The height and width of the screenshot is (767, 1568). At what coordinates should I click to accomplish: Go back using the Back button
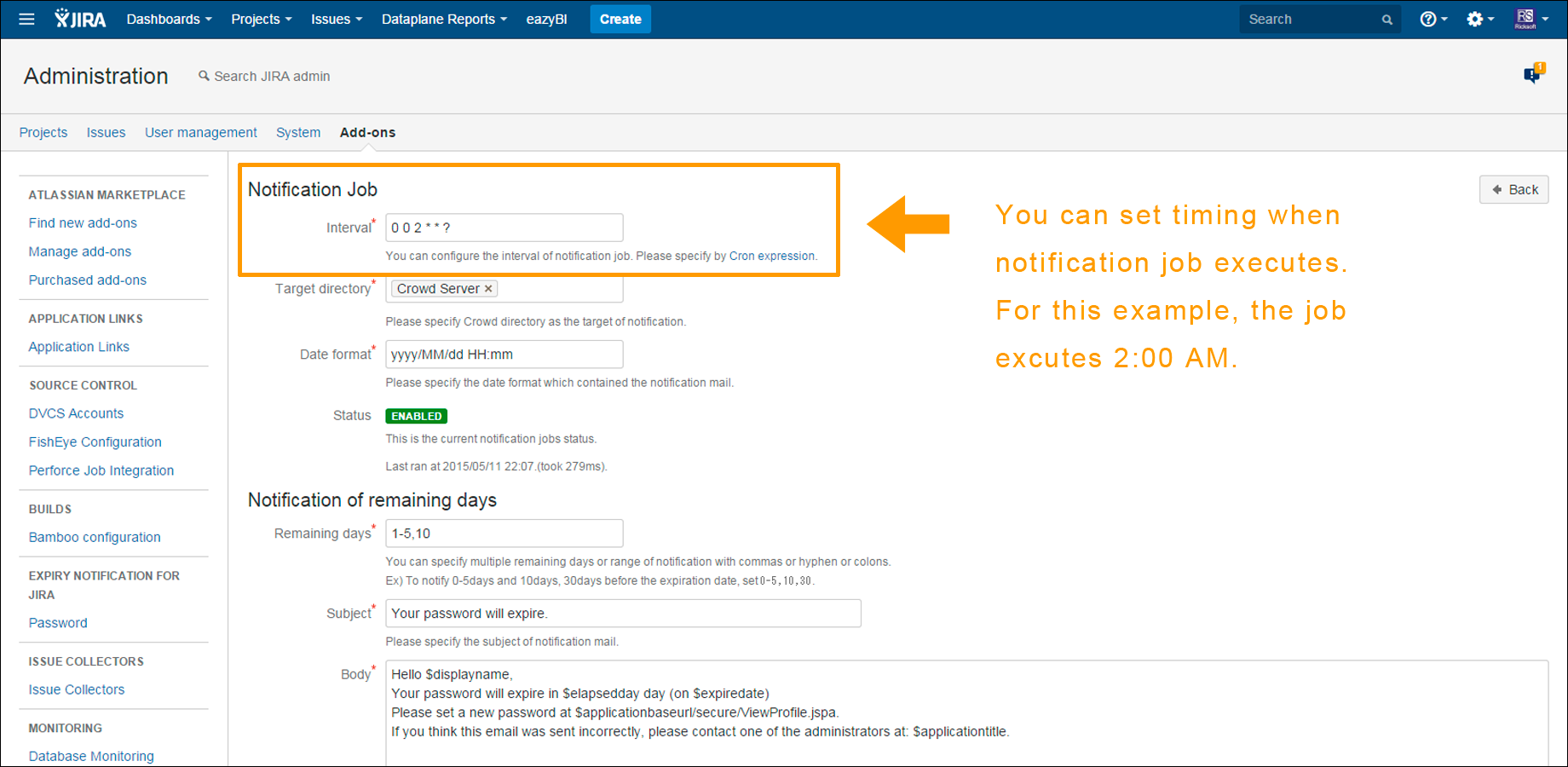1513,189
